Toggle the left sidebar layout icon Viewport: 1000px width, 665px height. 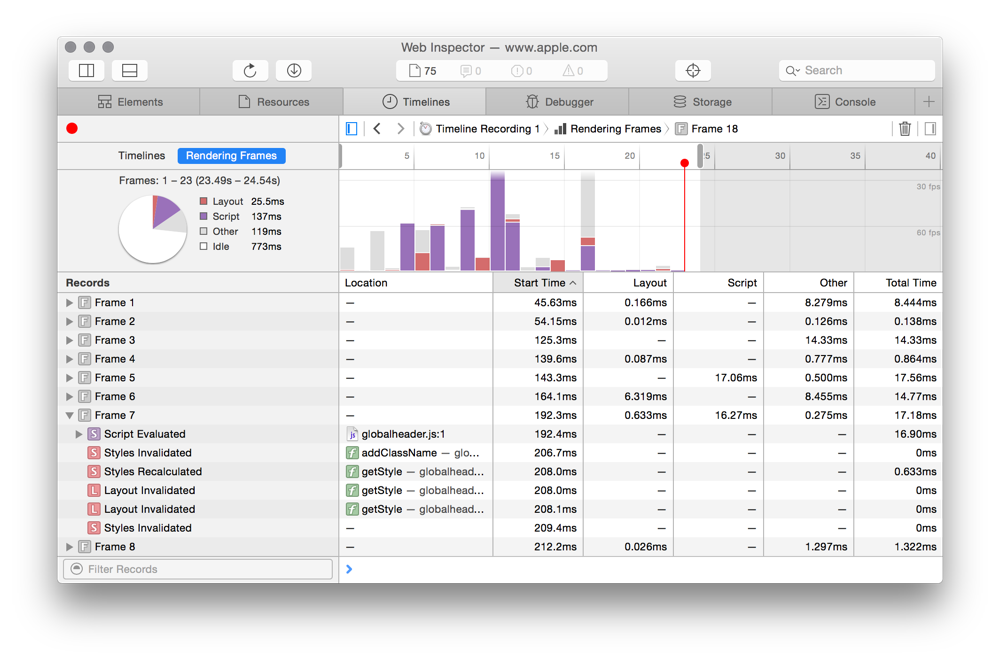pyautogui.click(x=87, y=71)
